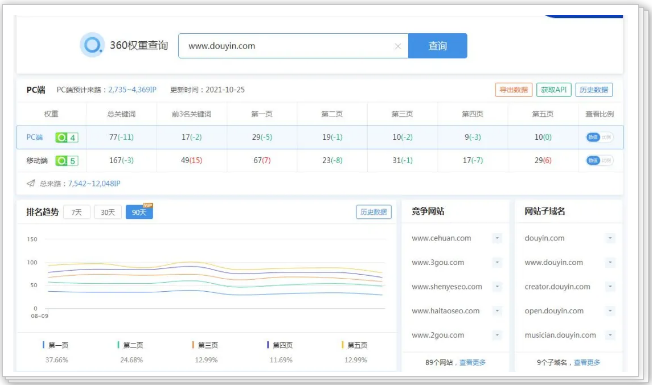Expand dropdown next to musician.douyin.com

pyautogui.click(x=610, y=335)
